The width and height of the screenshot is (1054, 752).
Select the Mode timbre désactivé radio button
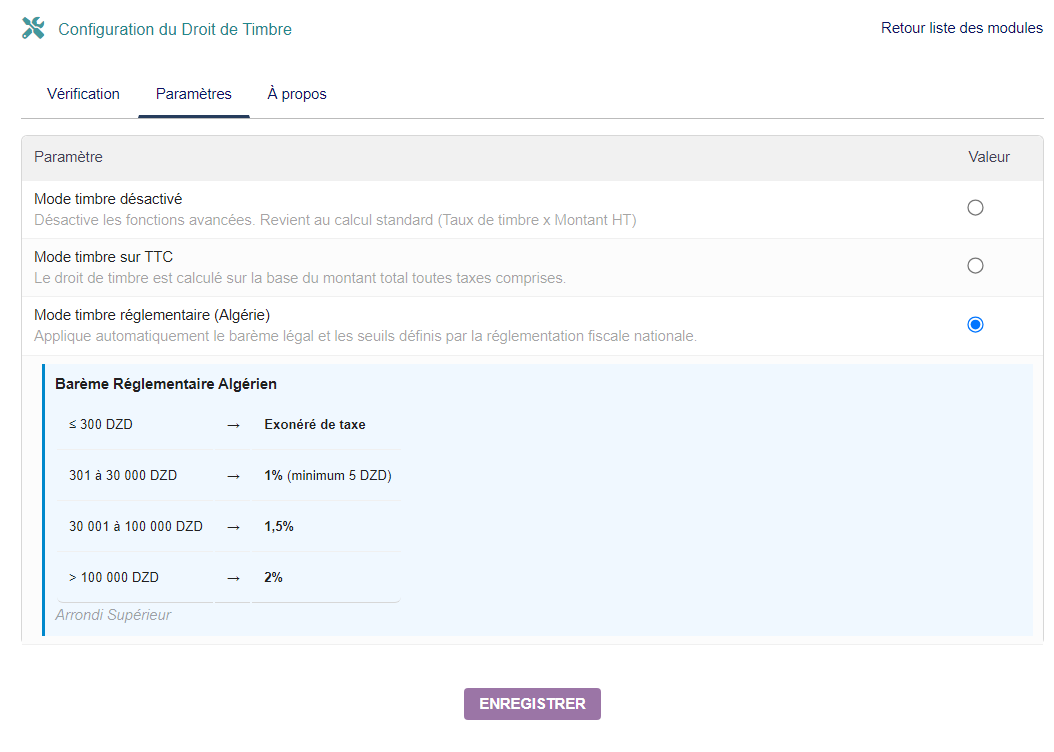(975, 208)
